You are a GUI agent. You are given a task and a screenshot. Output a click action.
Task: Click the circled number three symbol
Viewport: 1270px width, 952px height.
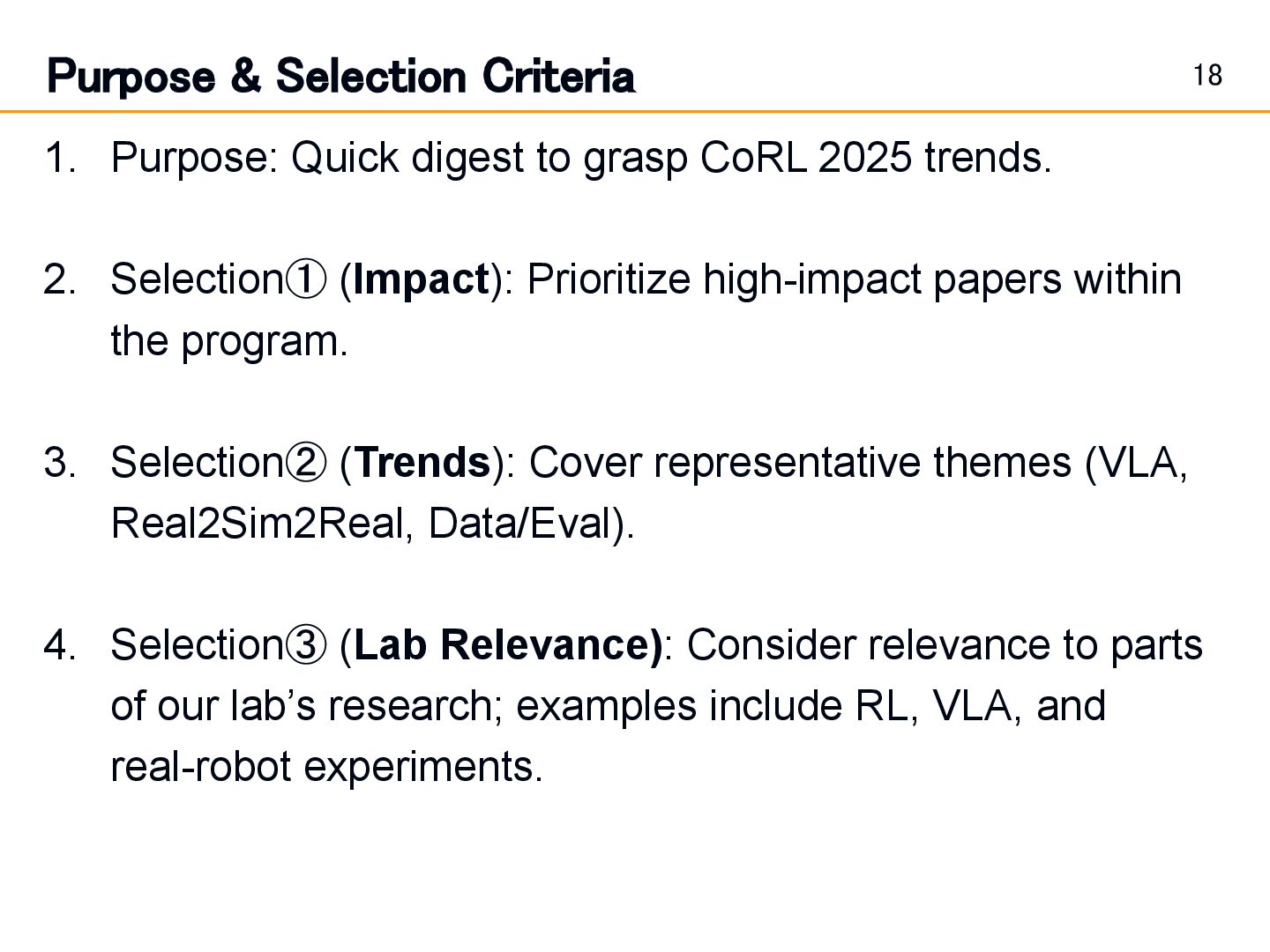point(306,645)
